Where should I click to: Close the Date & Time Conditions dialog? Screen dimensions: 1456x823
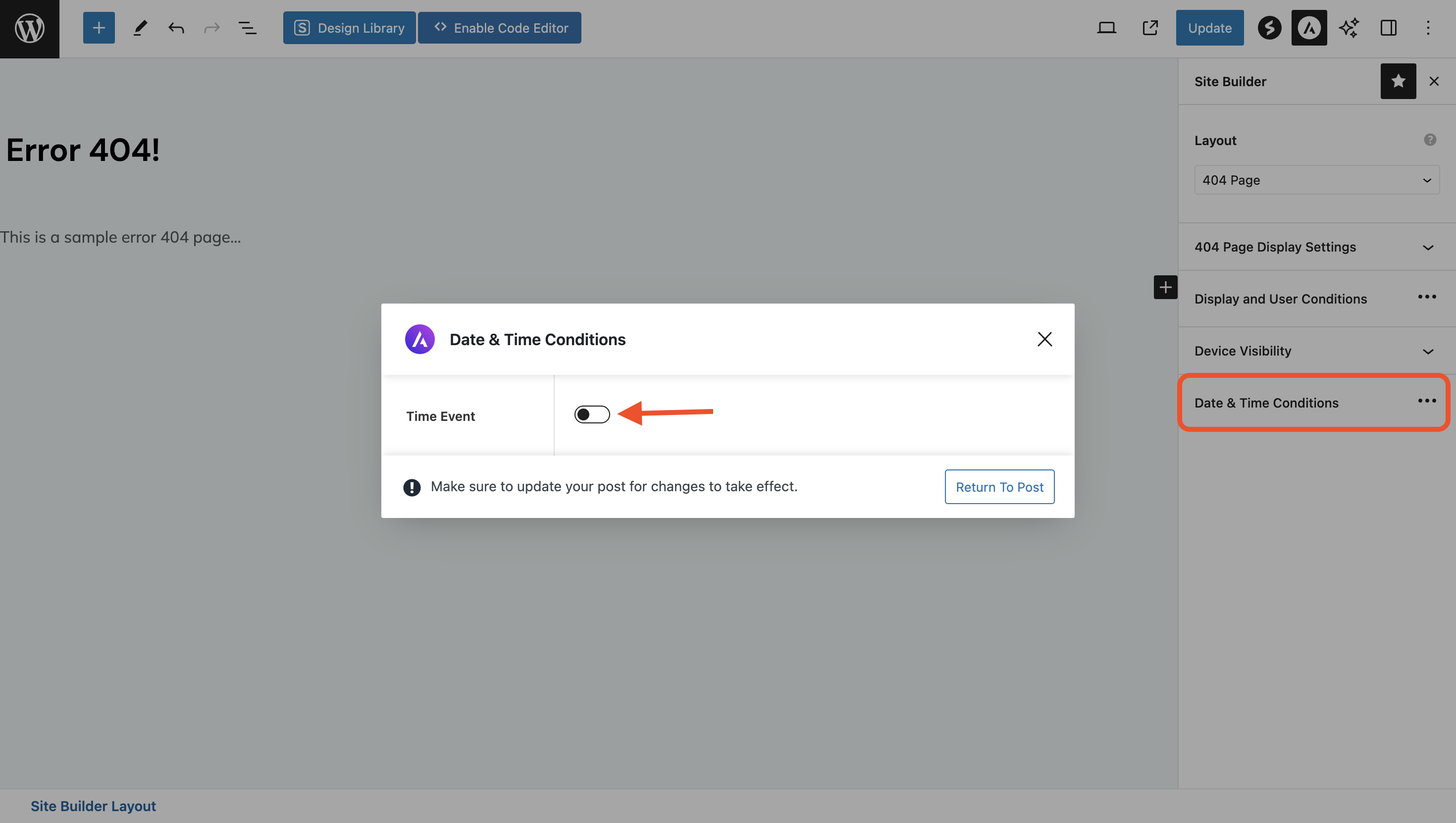pos(1044,339)
